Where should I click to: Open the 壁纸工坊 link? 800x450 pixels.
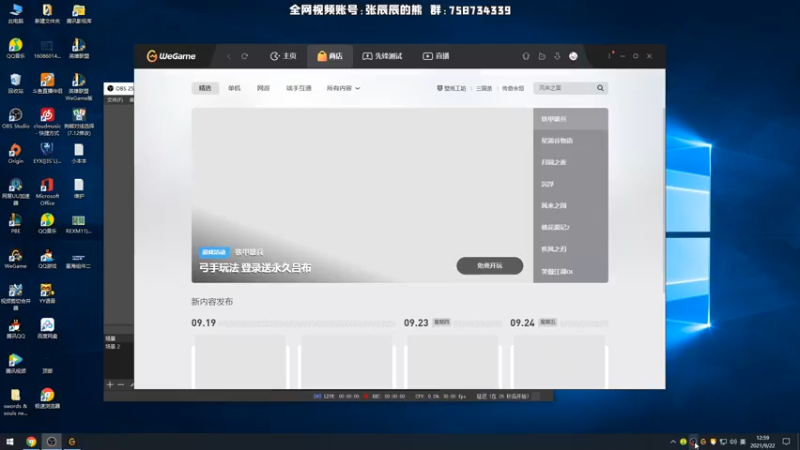click(x=452, y=88)
